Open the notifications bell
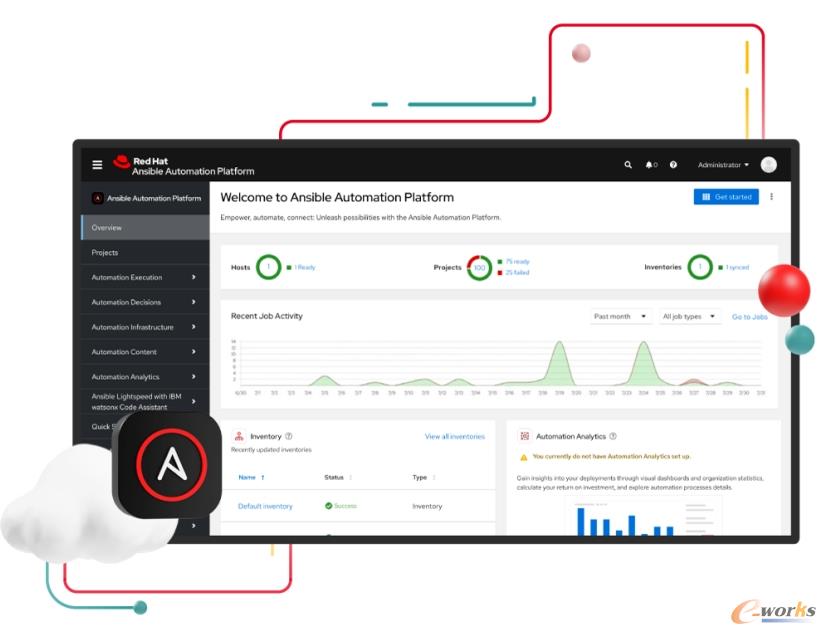Screen dimensions: 826x634 [x=649, y=165]
